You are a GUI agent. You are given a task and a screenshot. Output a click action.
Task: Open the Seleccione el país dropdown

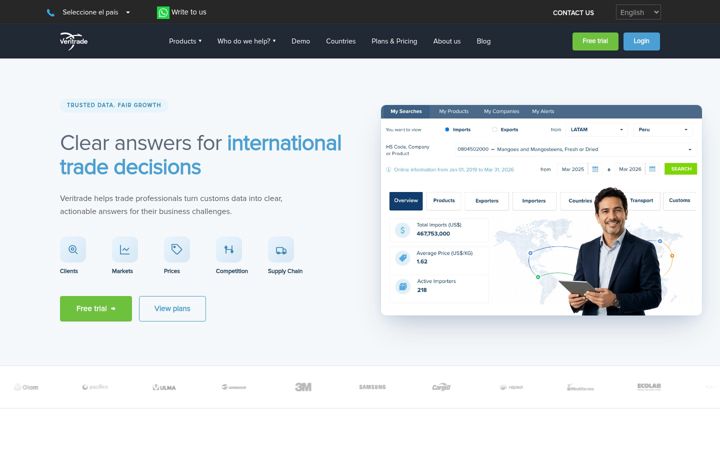[96, 12]
